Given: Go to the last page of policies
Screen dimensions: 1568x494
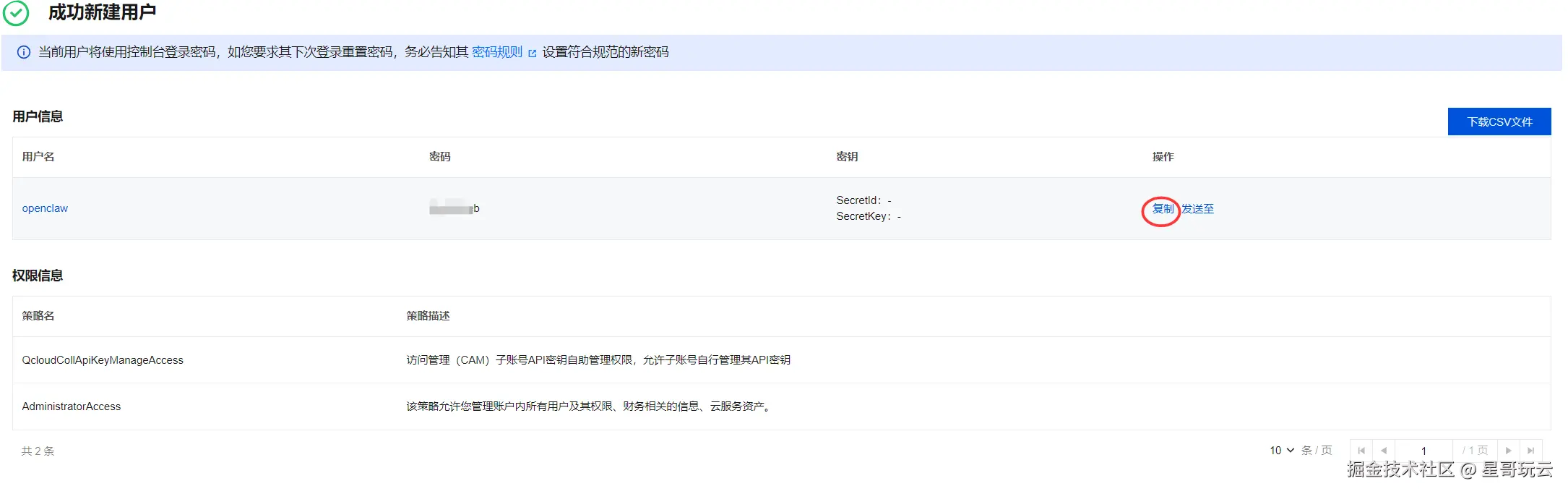Looking at the screenshot, I should 1531,451.
